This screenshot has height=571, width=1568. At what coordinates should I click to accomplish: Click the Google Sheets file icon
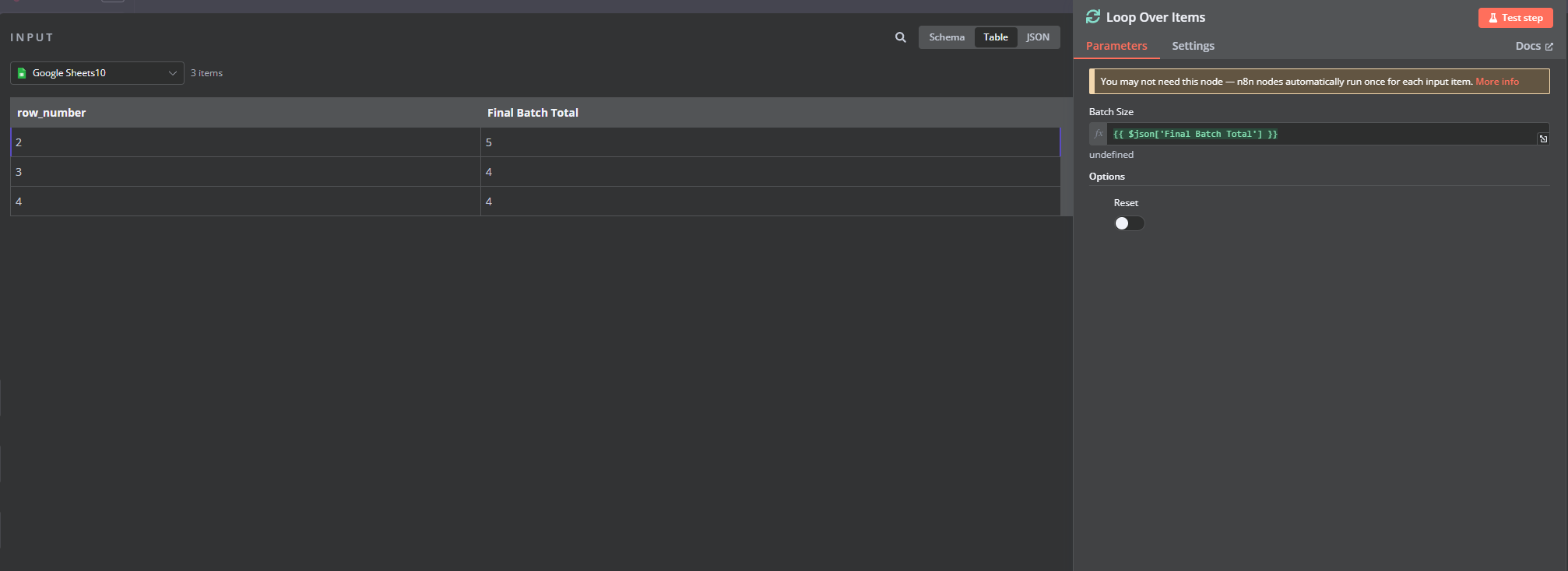(22, 73)
